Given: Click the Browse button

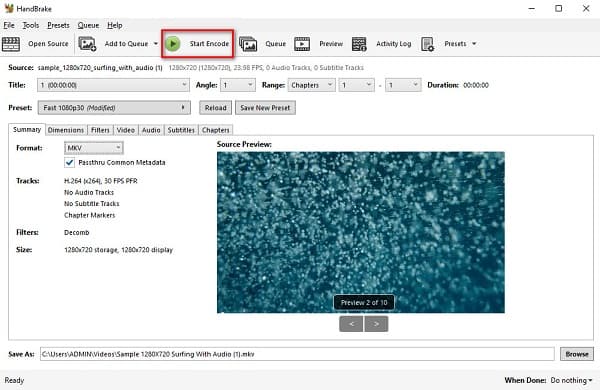Looking at the screenshot, I should coord(577,354).
